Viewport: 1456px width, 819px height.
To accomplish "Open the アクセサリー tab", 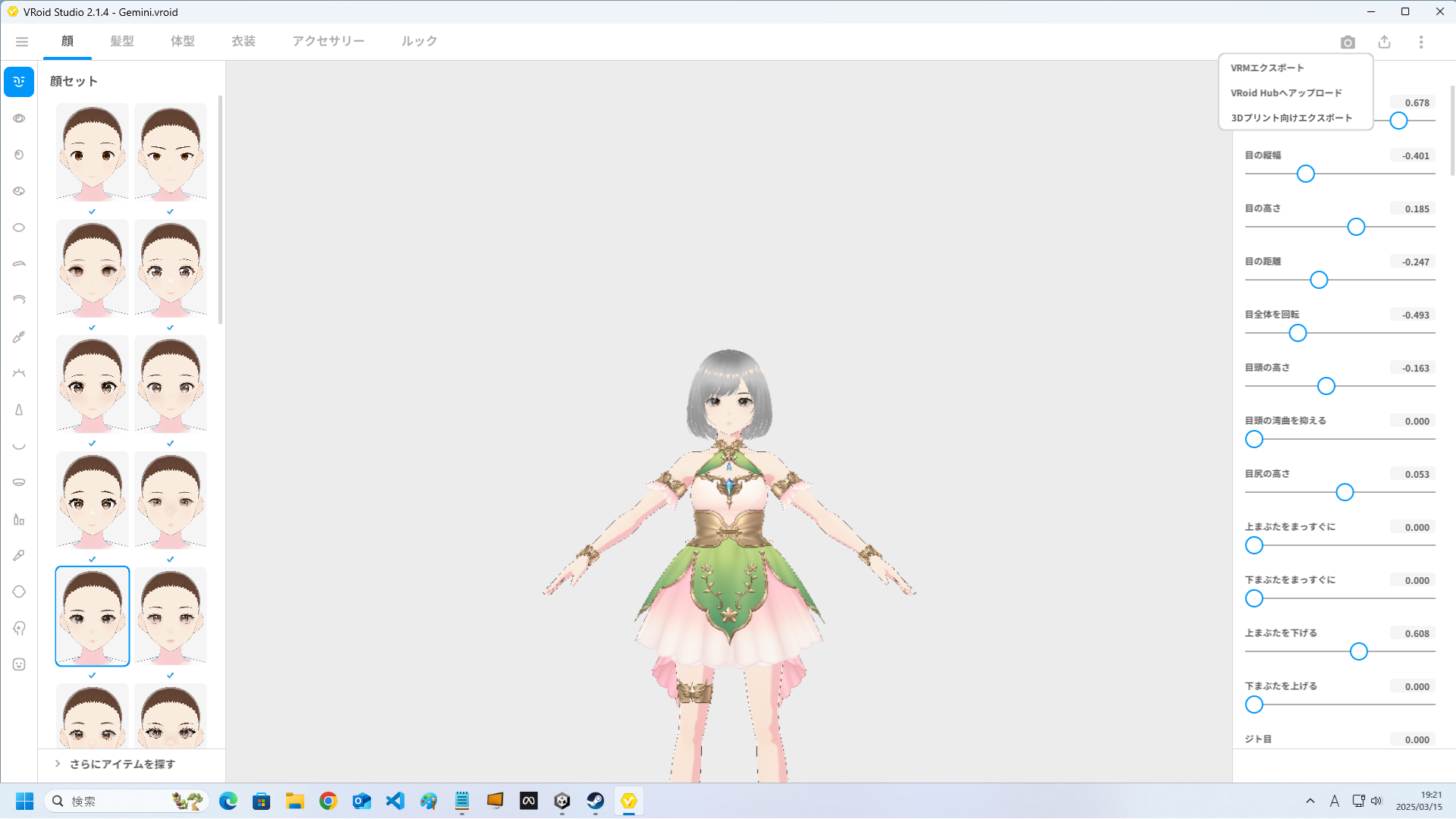I will coord(329,41).
